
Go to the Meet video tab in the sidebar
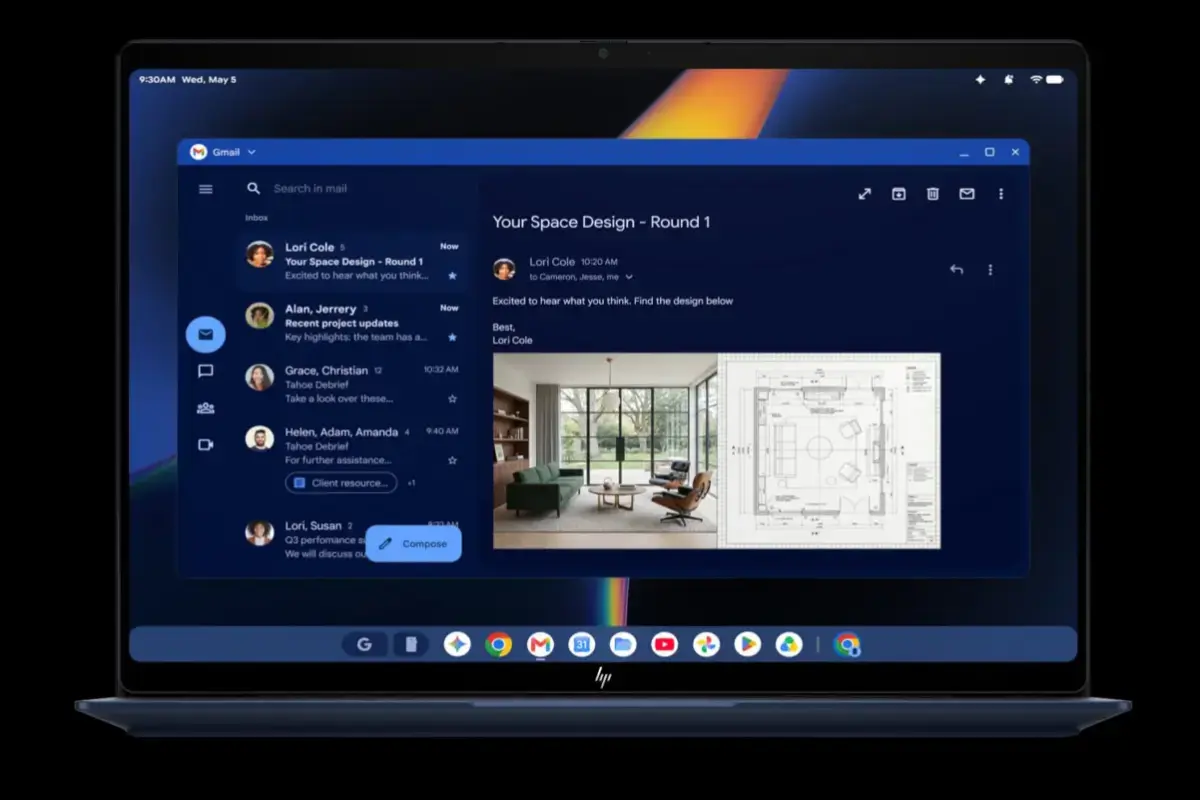[x=206, y=445]
